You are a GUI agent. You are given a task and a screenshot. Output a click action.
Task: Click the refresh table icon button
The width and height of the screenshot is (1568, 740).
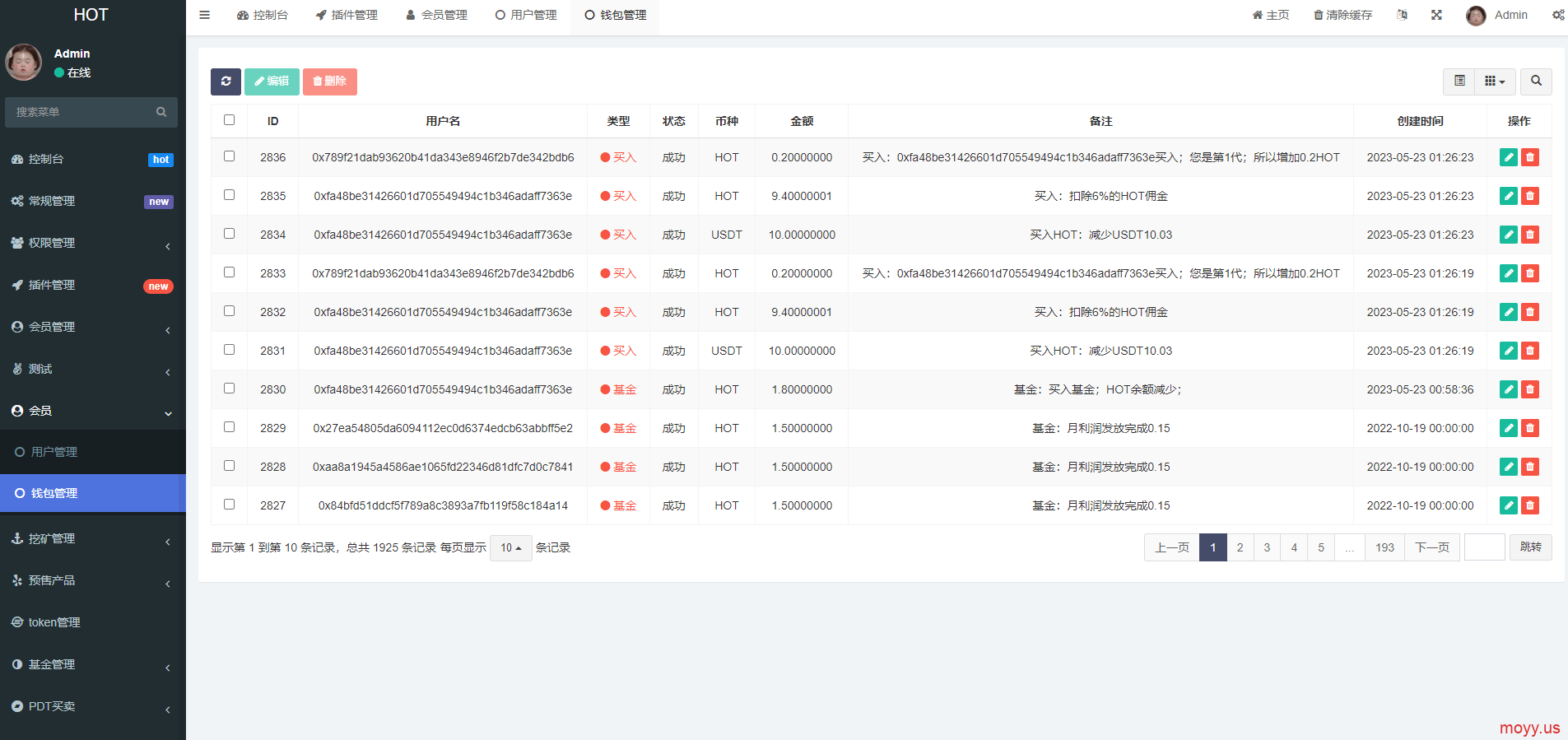click(226, 81)
